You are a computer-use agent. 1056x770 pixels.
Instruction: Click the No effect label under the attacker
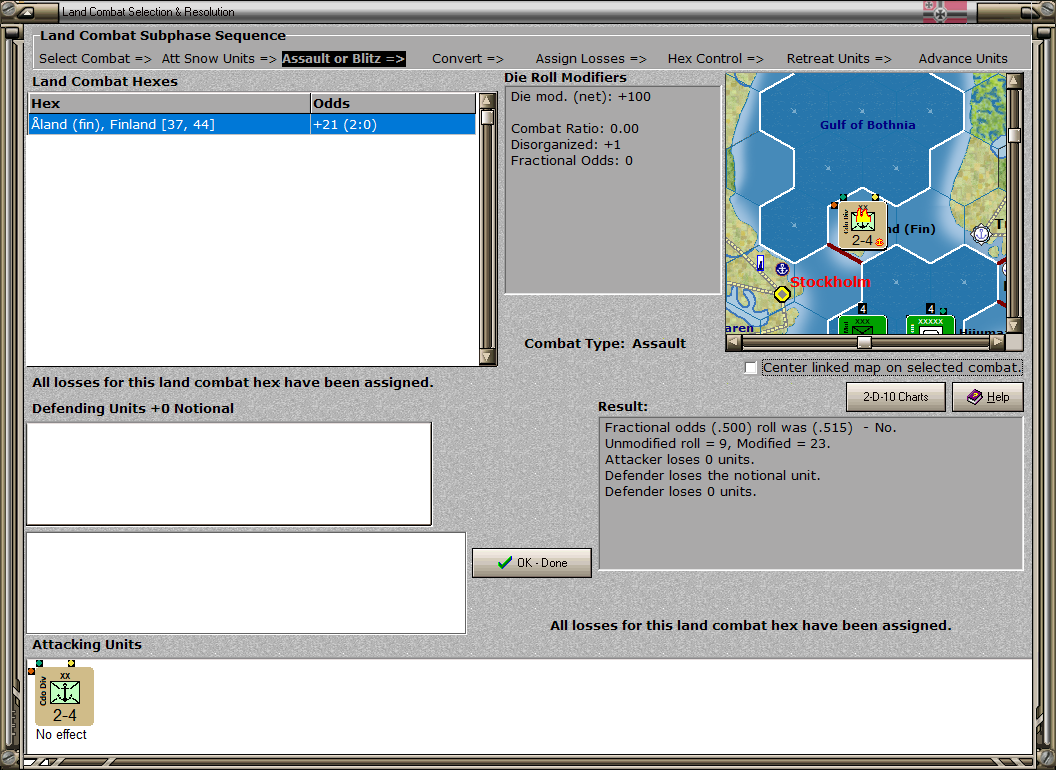click(x=61, y=734)
